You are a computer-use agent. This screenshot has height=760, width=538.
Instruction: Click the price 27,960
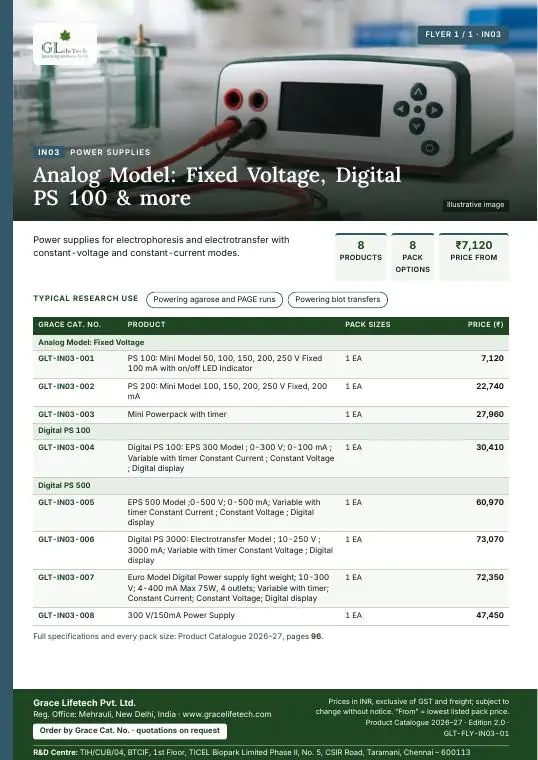click(x=490, y=414)
